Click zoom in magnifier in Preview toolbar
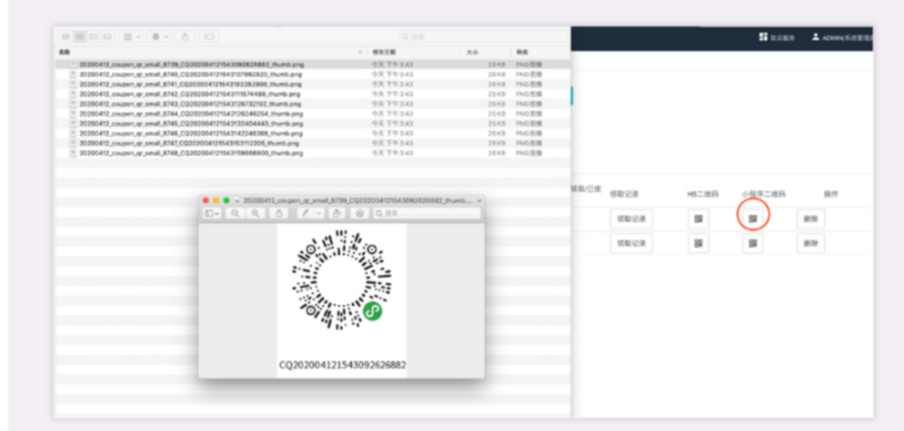 pyautogui.click(x=257, y=213)
